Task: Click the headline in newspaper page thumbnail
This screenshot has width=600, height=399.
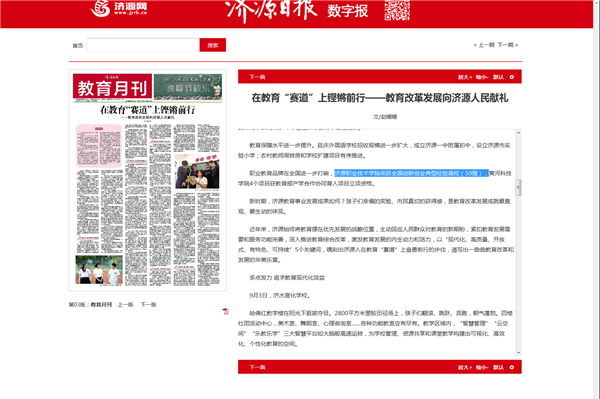Action: click(x=147, y=110)
